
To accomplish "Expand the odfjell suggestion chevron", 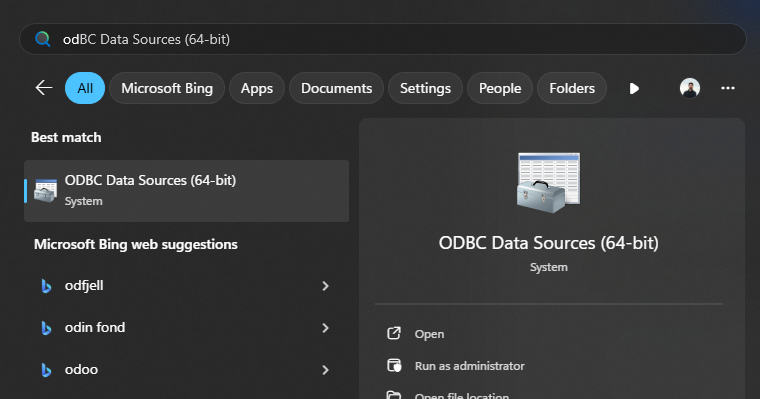I will [325, 286].
